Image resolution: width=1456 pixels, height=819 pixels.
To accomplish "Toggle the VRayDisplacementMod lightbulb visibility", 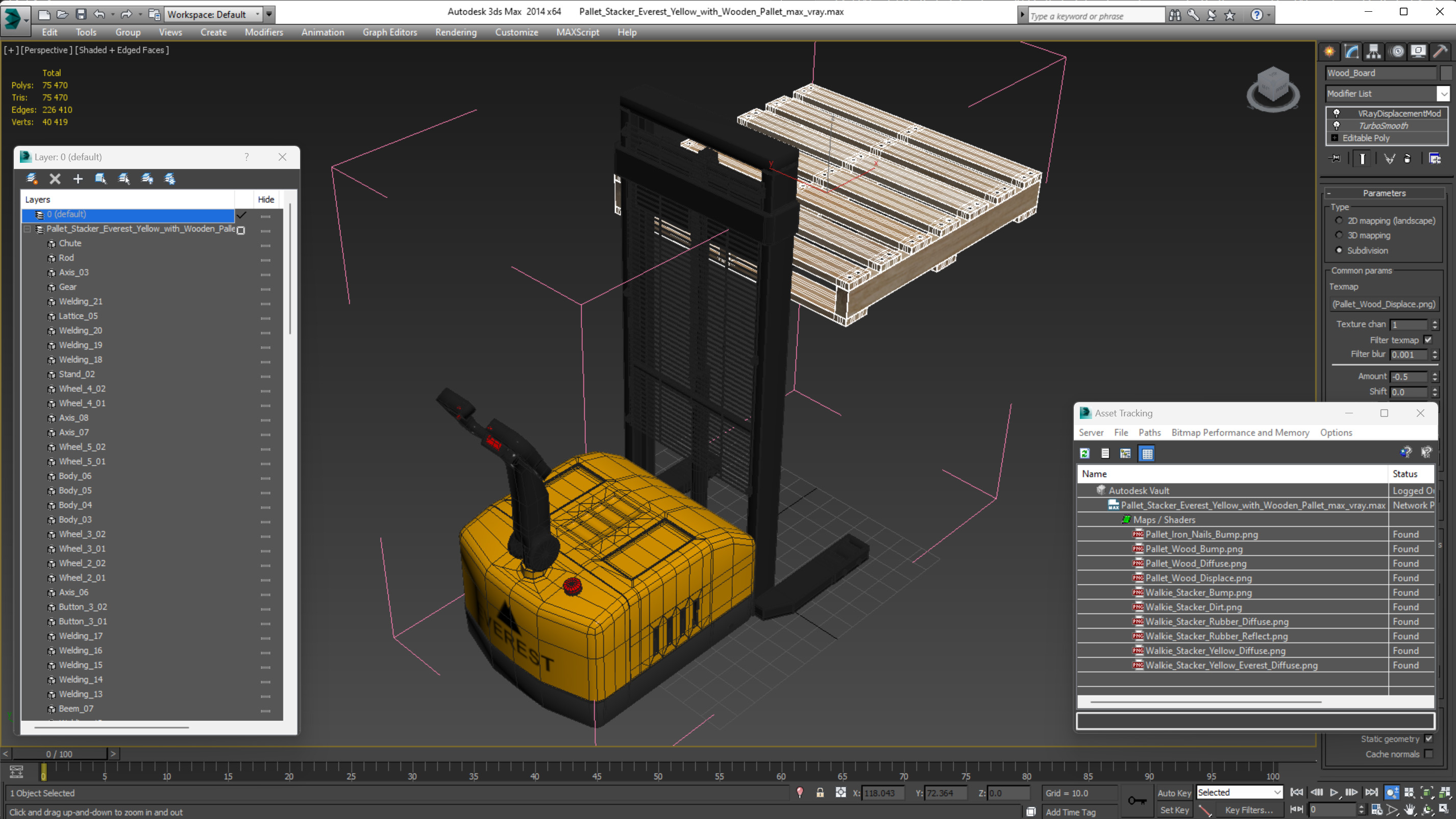I will (1337, 113).
